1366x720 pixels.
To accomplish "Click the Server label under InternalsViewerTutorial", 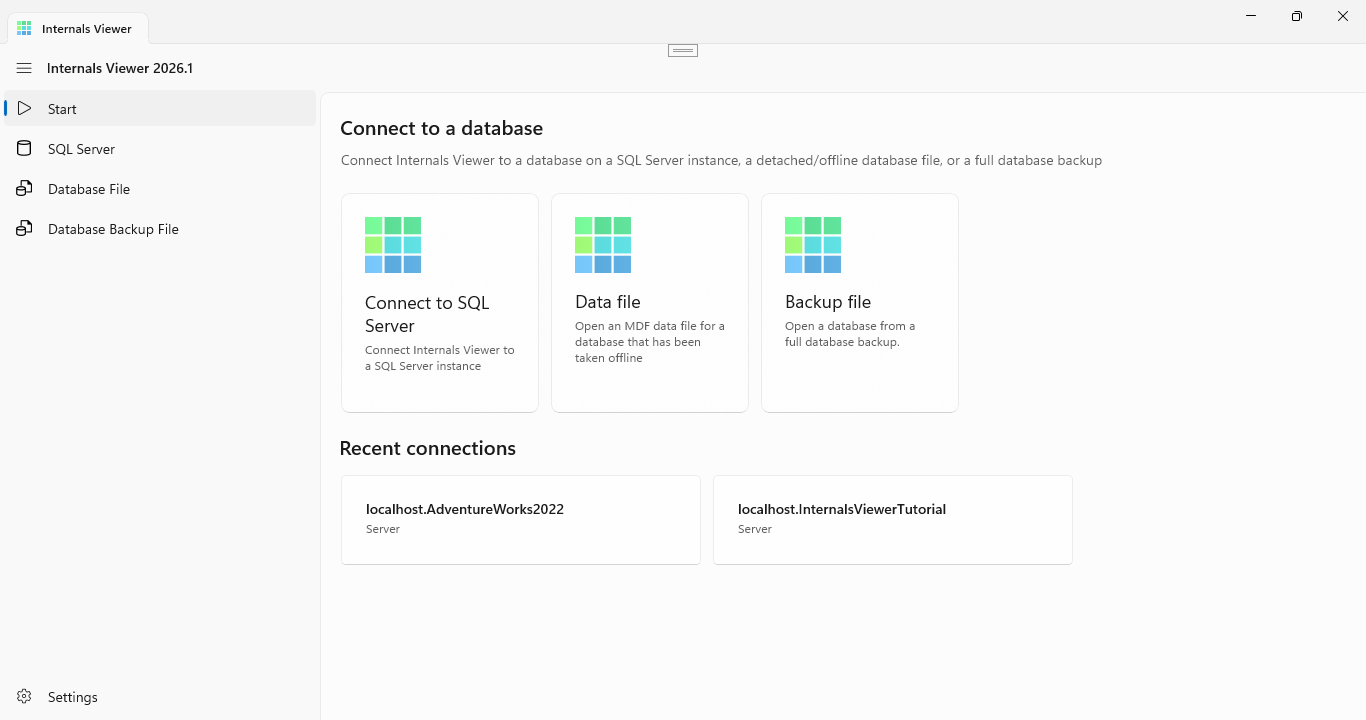I will coord(755,529).
